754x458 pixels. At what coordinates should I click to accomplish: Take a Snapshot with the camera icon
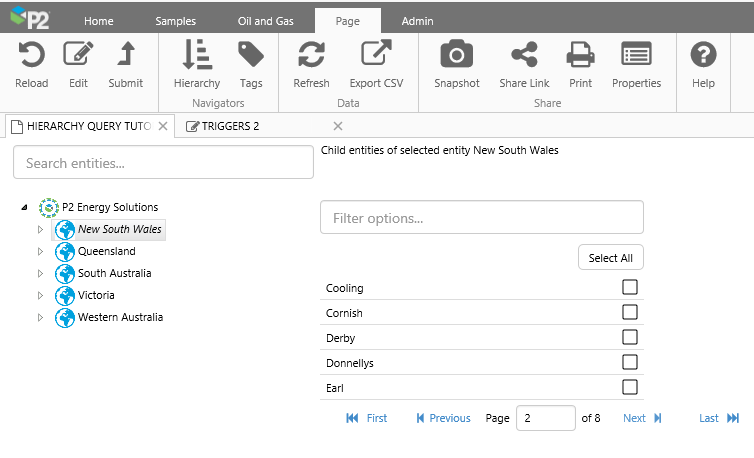(x=457, y=56)
